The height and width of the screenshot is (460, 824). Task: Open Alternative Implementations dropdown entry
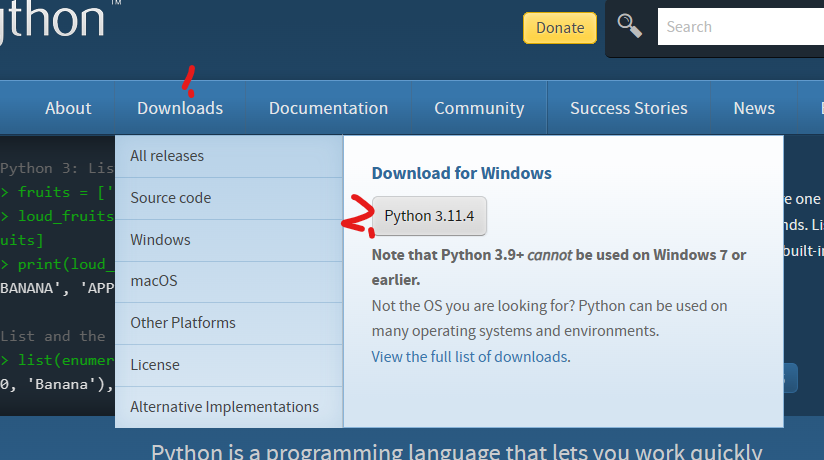pos(225,407)
